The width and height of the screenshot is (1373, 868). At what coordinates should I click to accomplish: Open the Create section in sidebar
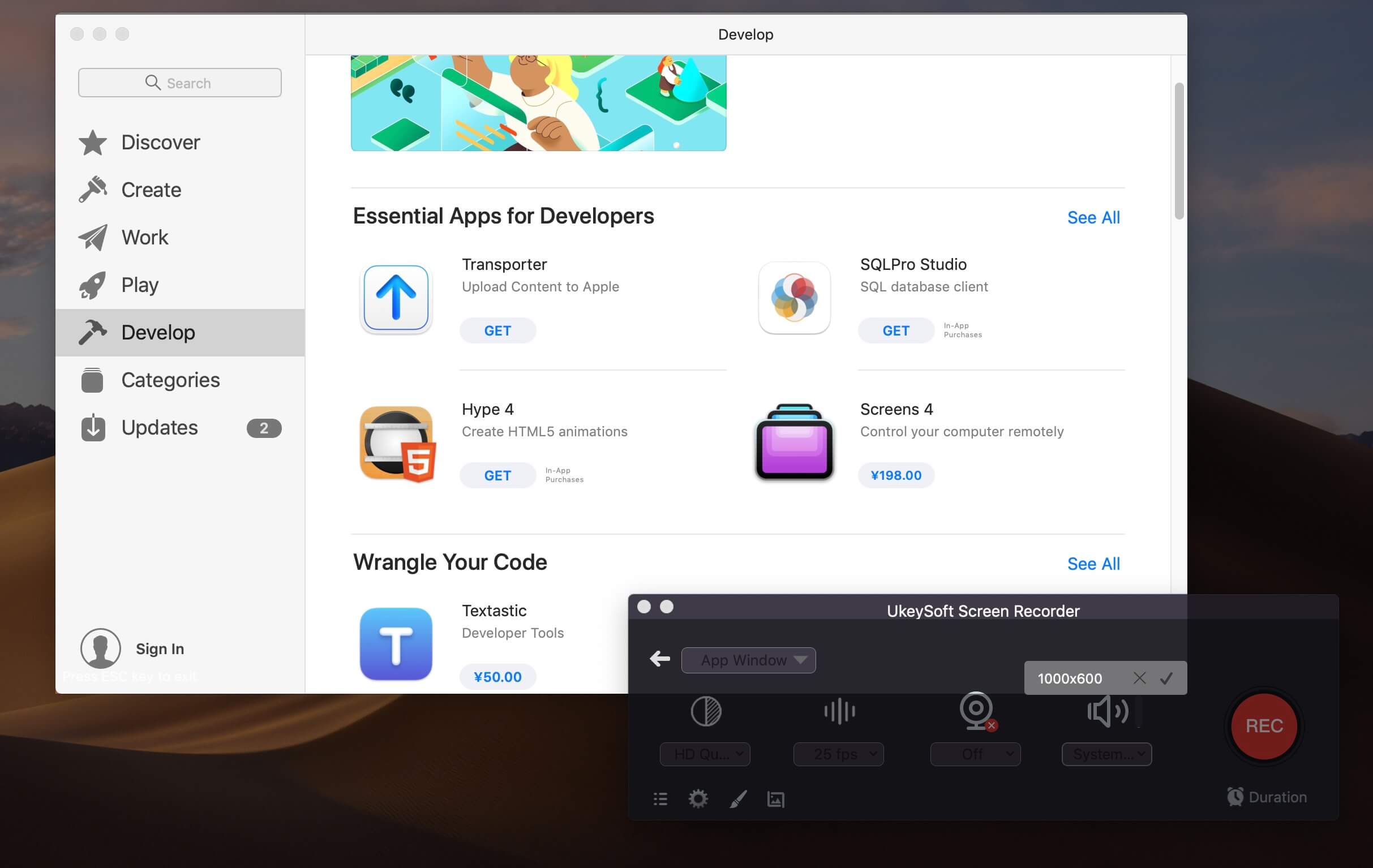pyautogui.click(x=179, y=190)
